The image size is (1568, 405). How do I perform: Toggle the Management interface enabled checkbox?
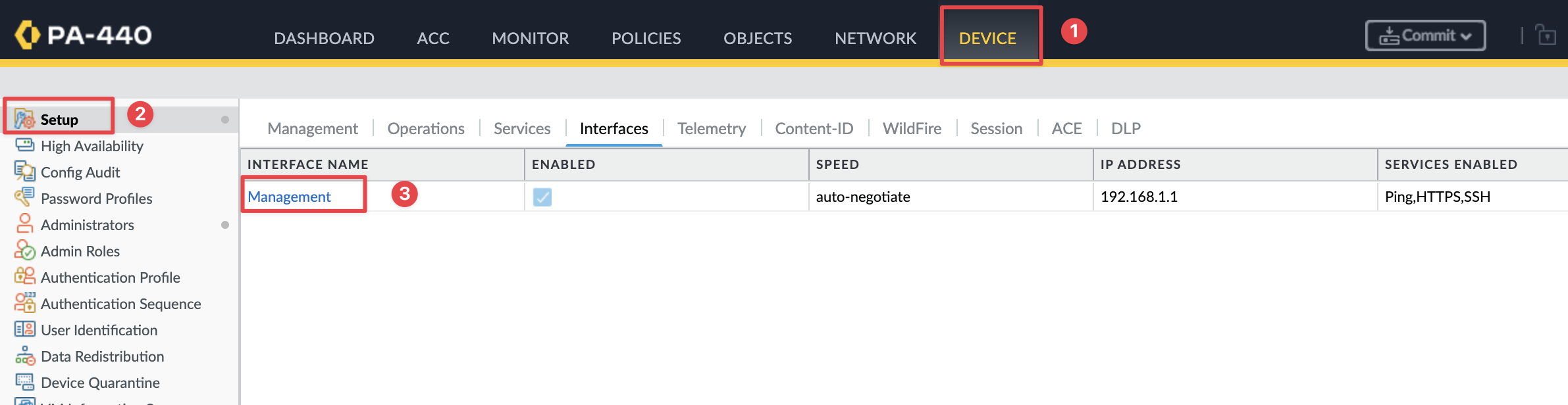(x=542, y=197)
